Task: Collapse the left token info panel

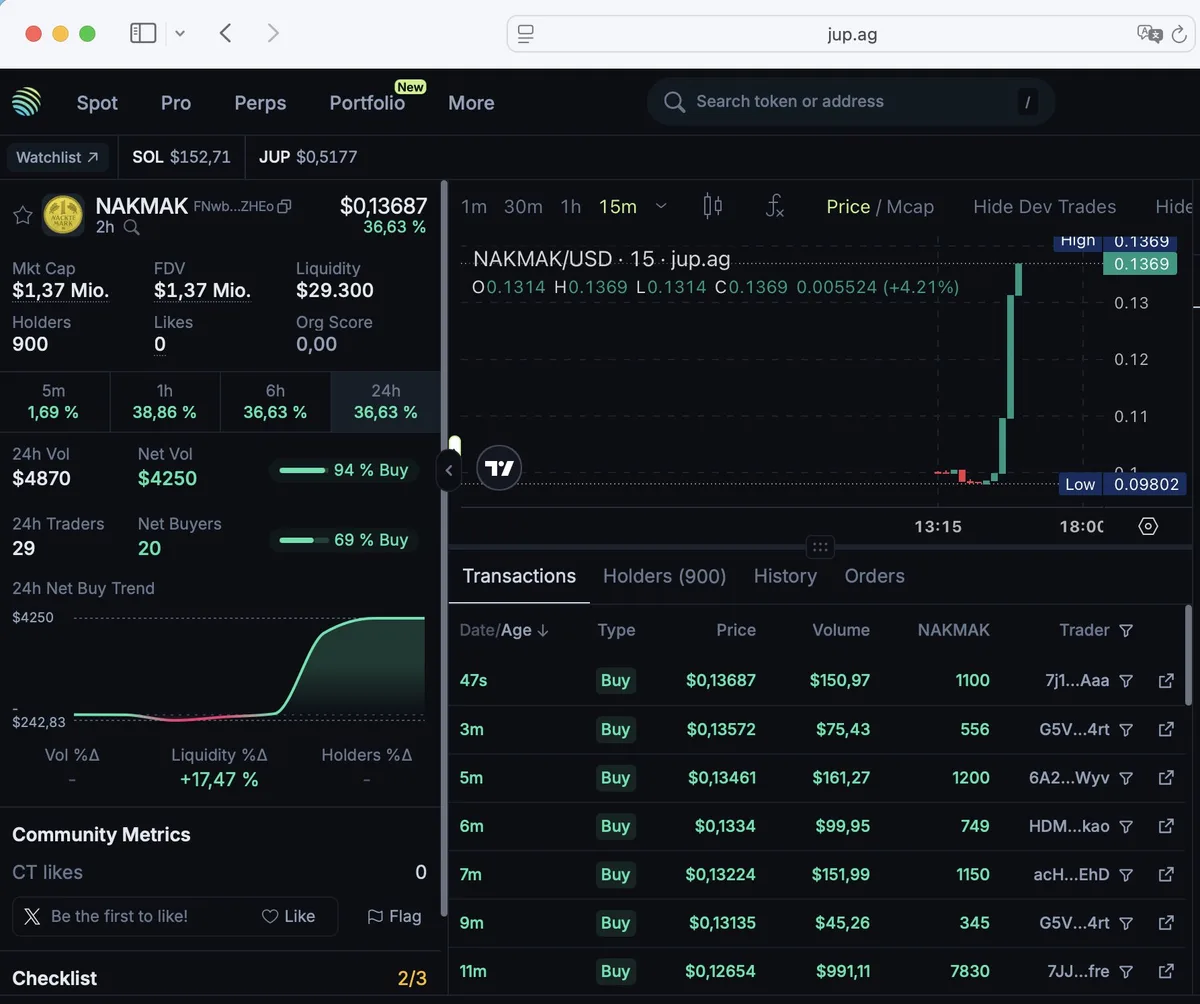Action: click(x=448, y=470)
